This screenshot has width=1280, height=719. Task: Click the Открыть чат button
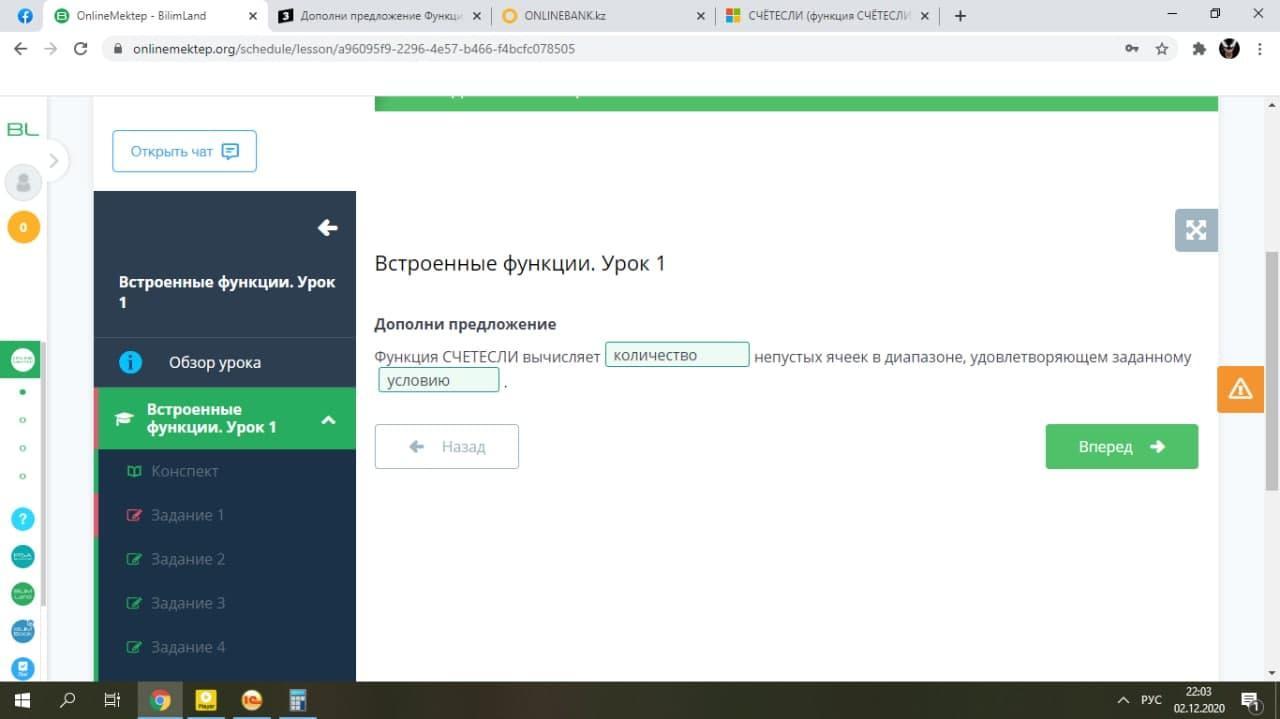(x=184, y=151)
